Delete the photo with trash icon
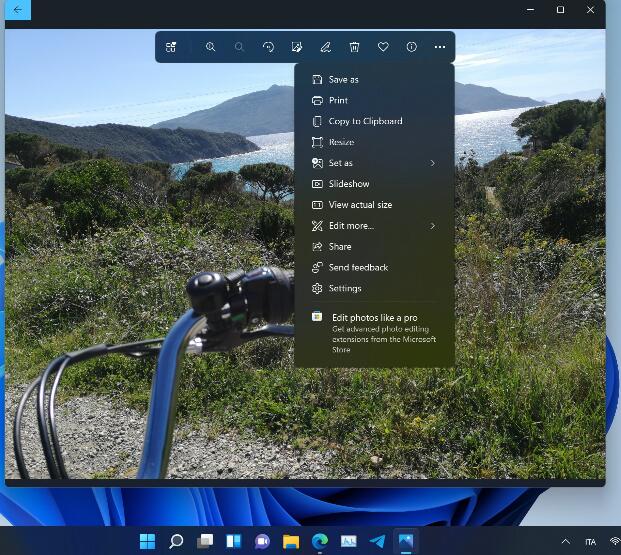Image resolution: width=621 pixels, height=555 pixels. coord(354,47)
